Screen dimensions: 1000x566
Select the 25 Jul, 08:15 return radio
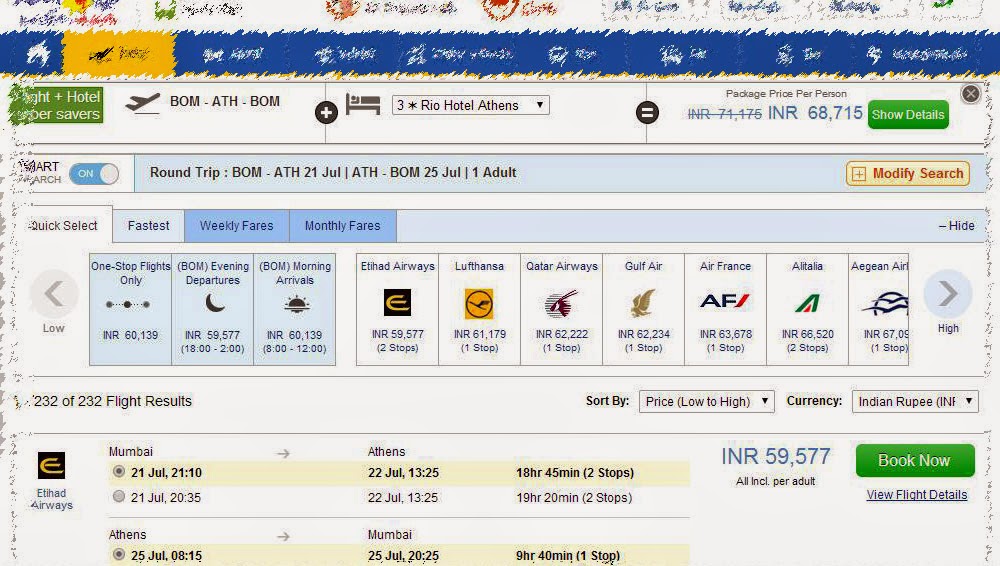click(119, 554)
